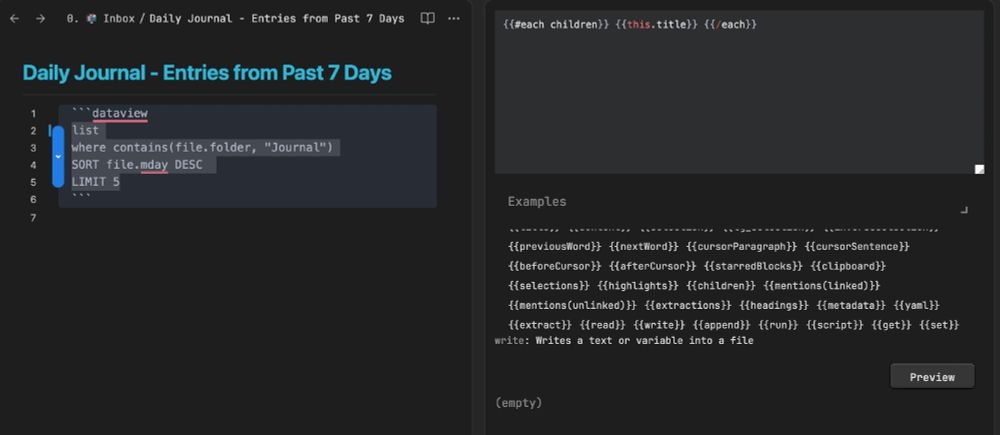The width and height of the screenshot is (1000, 435).
Task: Insert the {{children}} variable from list
Action: click(x=721, y=285)
